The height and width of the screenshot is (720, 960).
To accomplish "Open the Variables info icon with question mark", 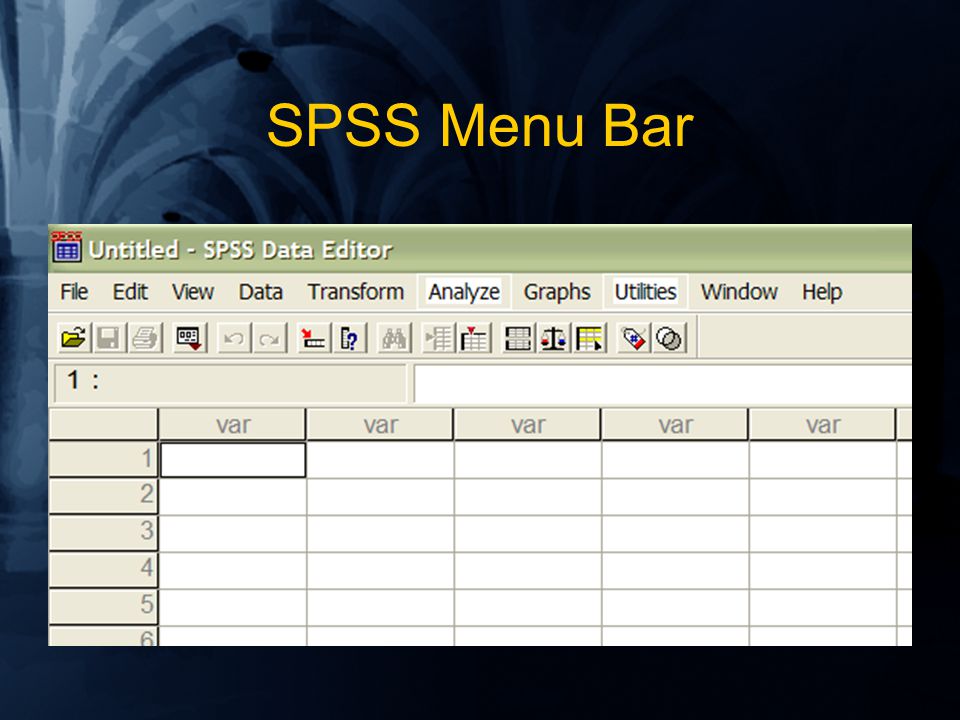I will pos(350,338).
